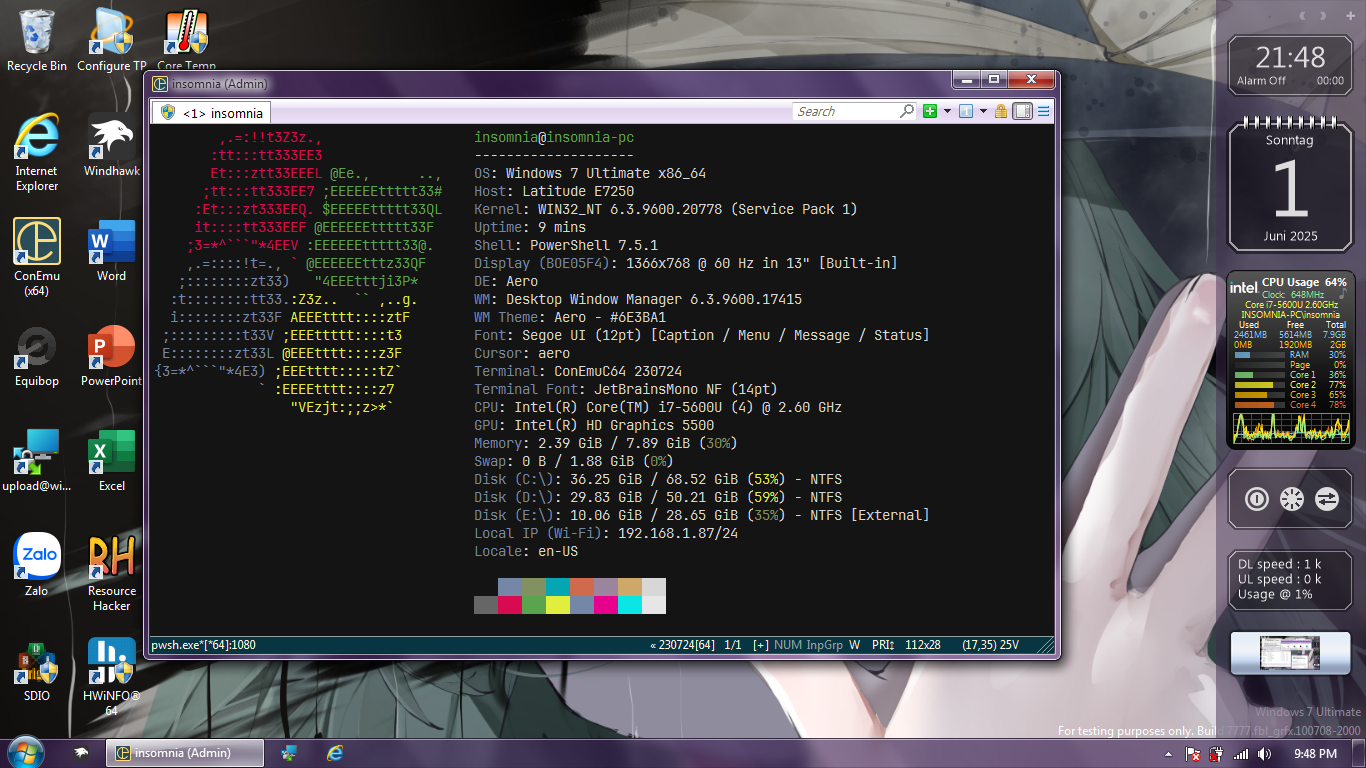This screenshot has height=768, width=1366.
Task: Open the Zalo desktop shortcut
Action: click(x=37, y=566)
